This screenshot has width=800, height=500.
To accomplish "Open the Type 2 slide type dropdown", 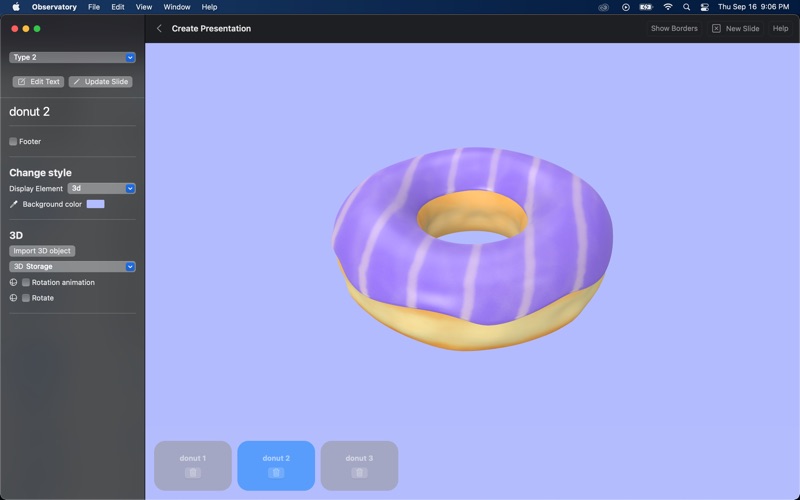I will tap(72, 57).
